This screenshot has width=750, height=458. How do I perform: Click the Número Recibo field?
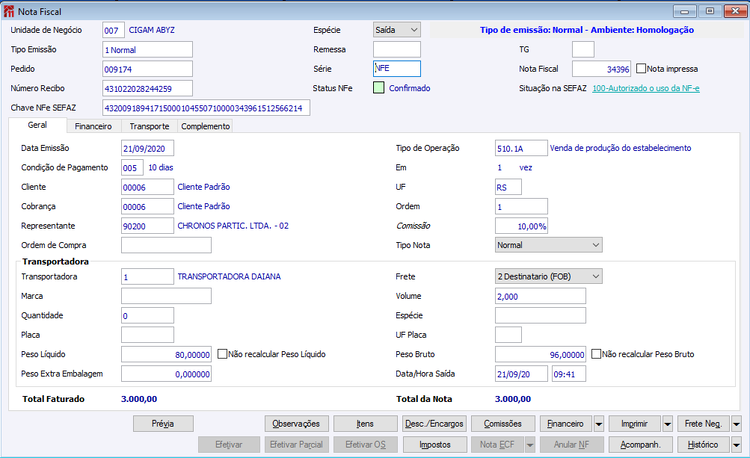tap(147, 88)
